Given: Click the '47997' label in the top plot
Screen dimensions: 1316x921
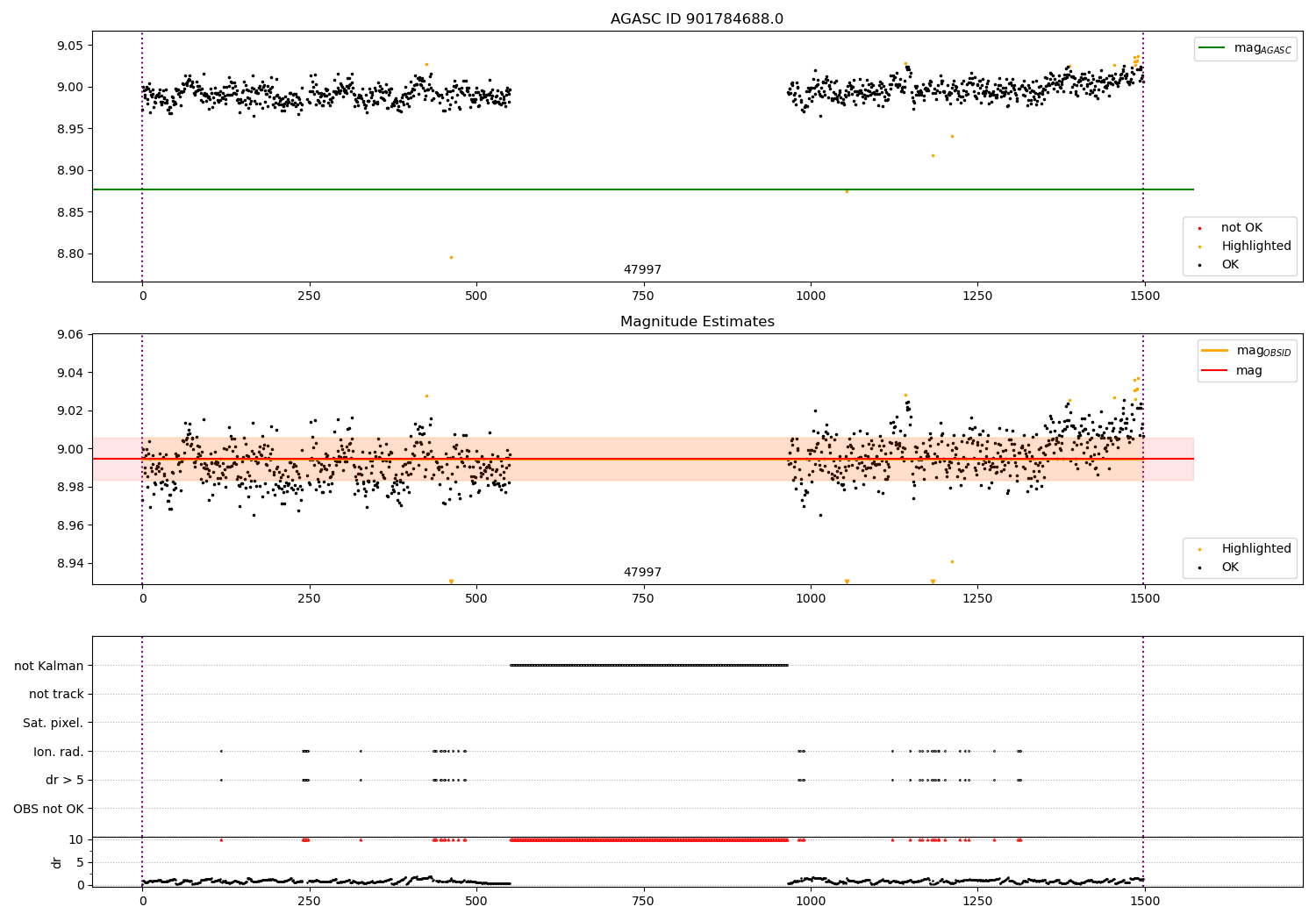Looking at the screenshot, I should pos(642,270).
